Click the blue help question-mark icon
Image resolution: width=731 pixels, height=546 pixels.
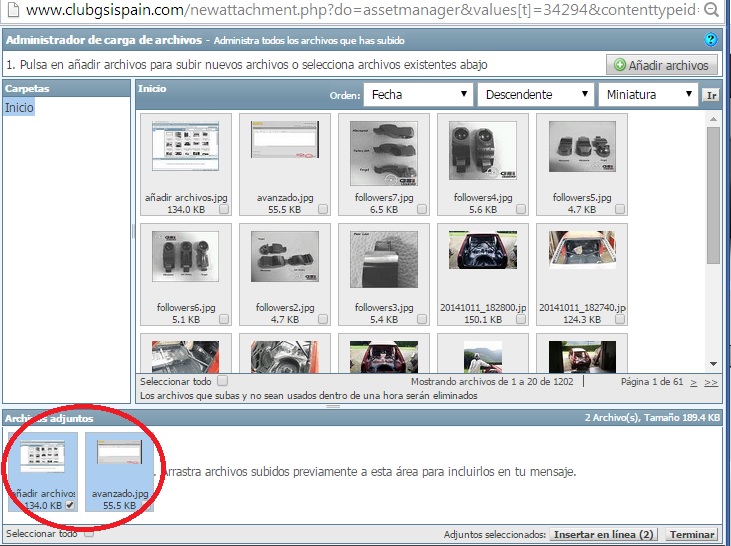(711, 40)
